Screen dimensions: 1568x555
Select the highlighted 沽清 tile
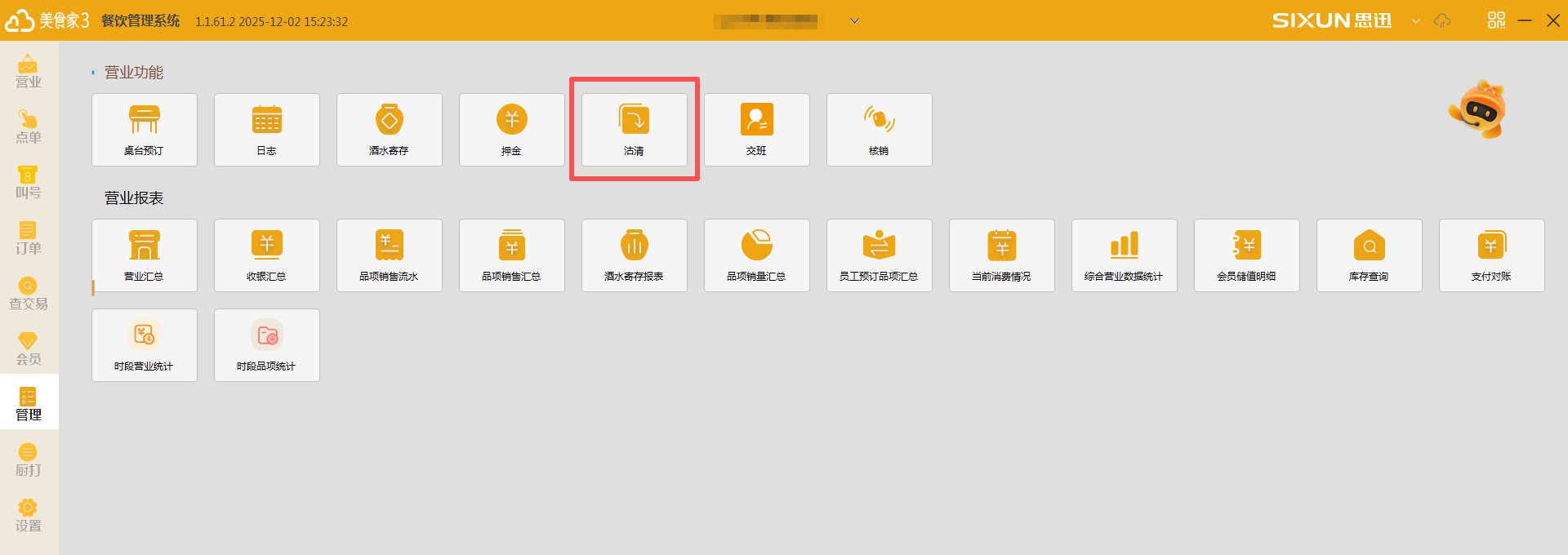635,130
